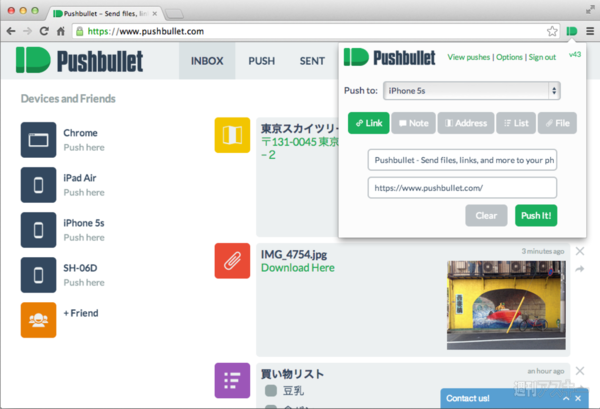Viewport: 600px width, 409px height.
Task: Click the IMG_4754.jpg file name
Action: tap(294, 254)
